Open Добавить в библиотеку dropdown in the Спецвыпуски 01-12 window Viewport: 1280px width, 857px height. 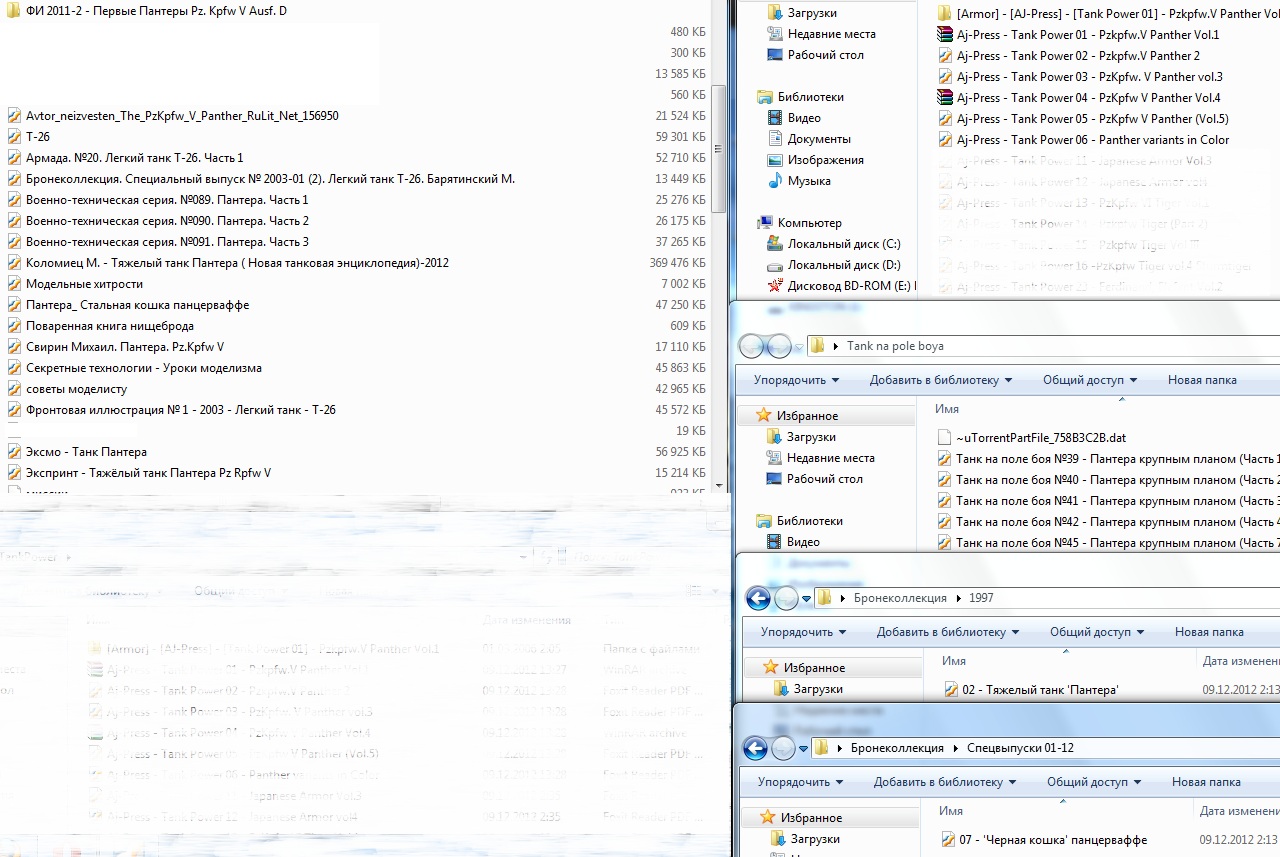point(944,782)
